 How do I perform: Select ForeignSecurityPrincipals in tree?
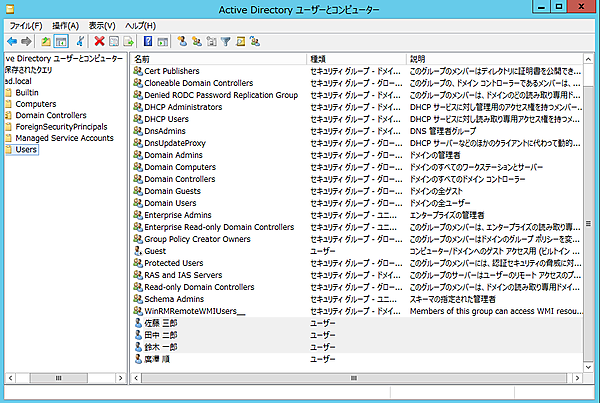[x=61, y=127]
